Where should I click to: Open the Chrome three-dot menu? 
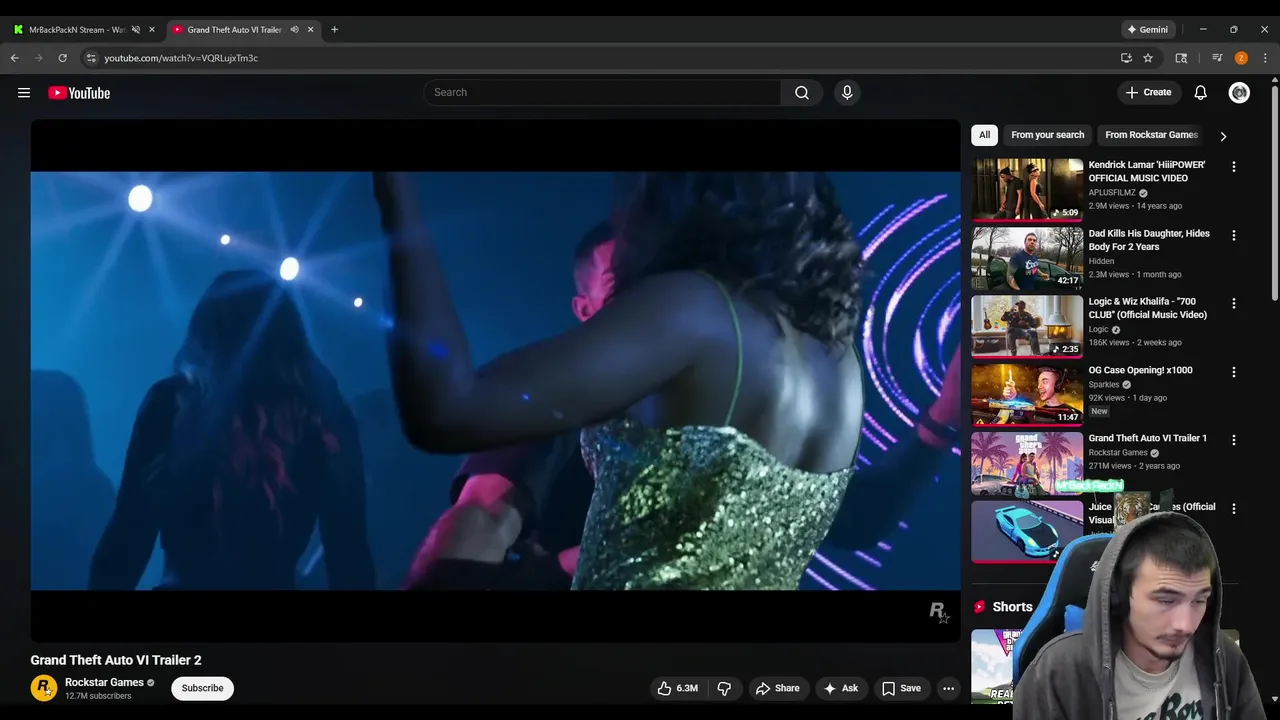1265,58
